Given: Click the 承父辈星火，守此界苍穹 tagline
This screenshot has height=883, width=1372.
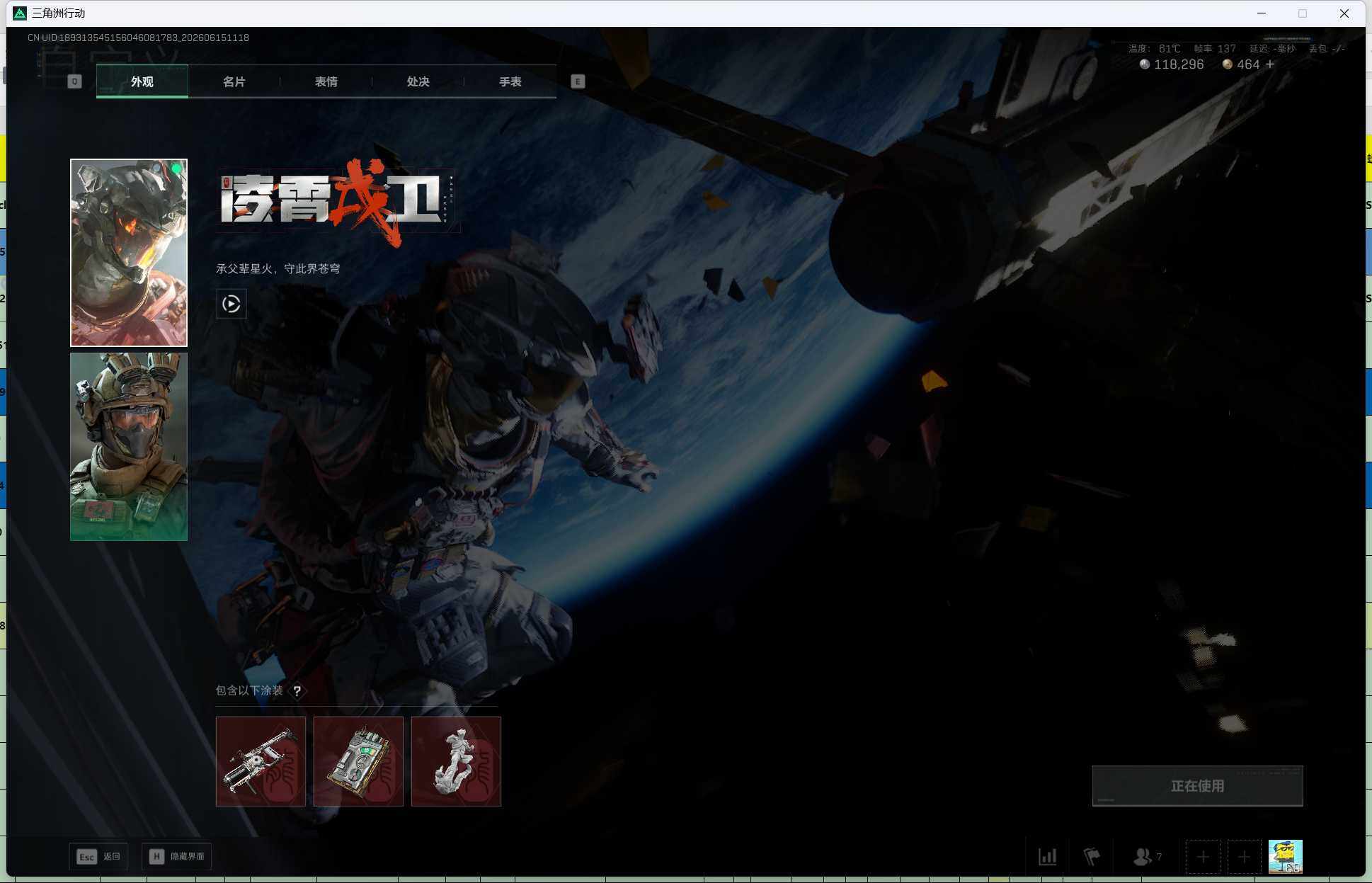Looking at the screenshot, I should (278, 269).
